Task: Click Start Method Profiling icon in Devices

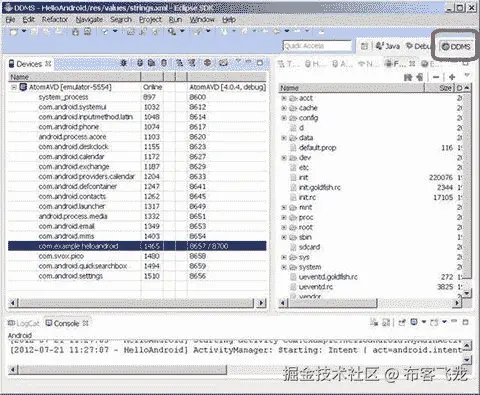Action: tap(192, 63)
